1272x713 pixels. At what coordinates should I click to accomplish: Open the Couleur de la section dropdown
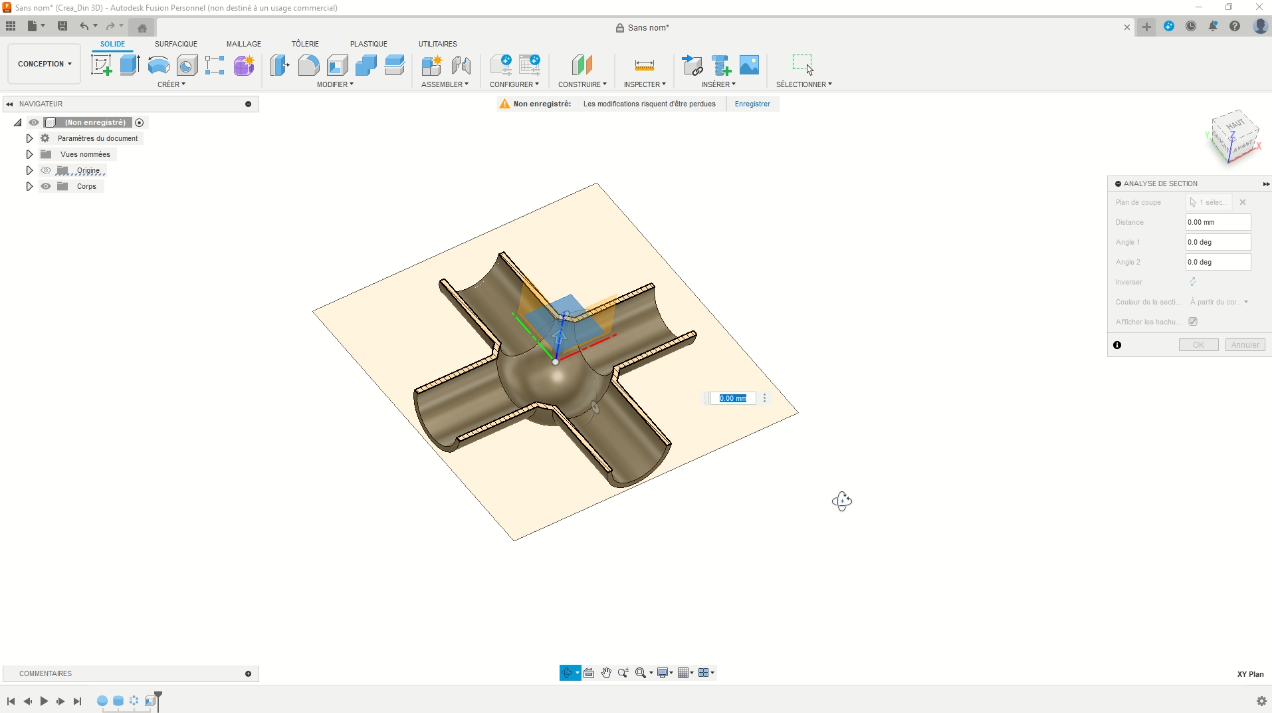pos(1219,302)
